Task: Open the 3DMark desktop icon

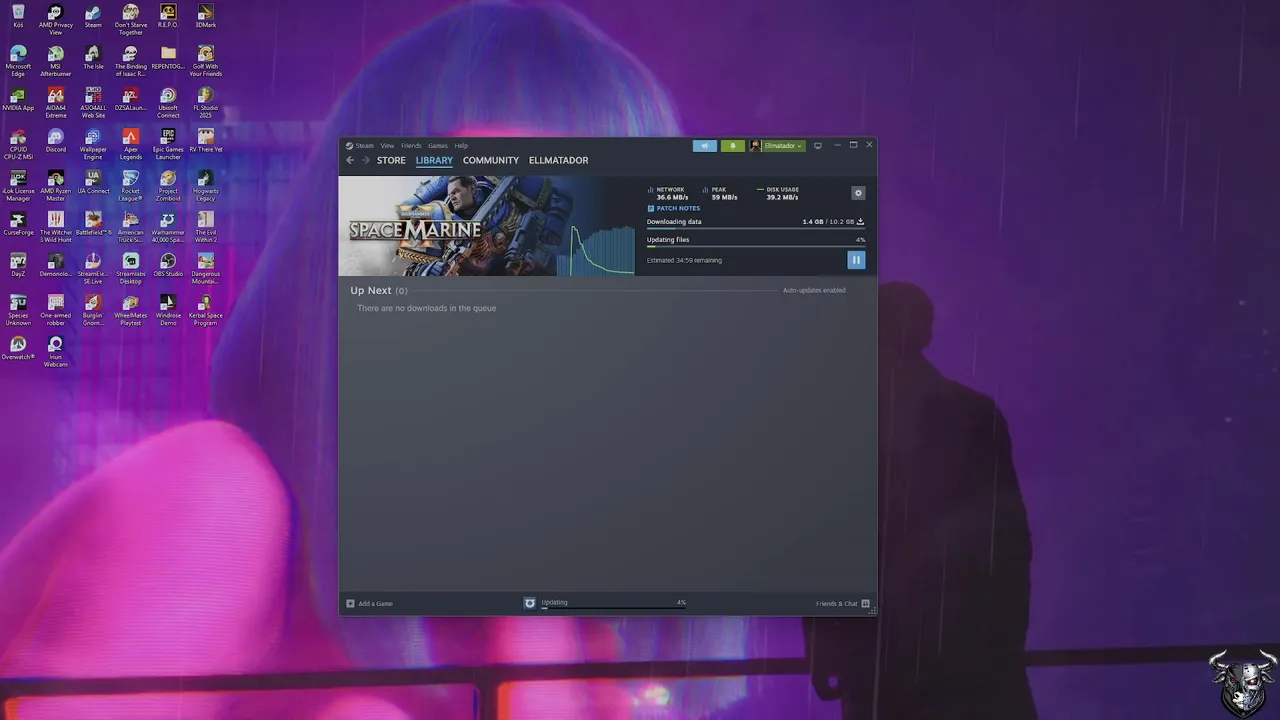Action: tap(205, 16)
